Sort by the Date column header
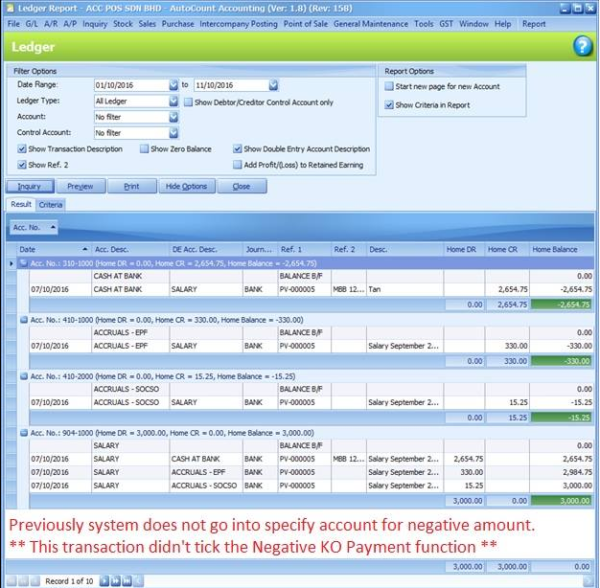Viewport: 600px width, 588px height. 54,249
